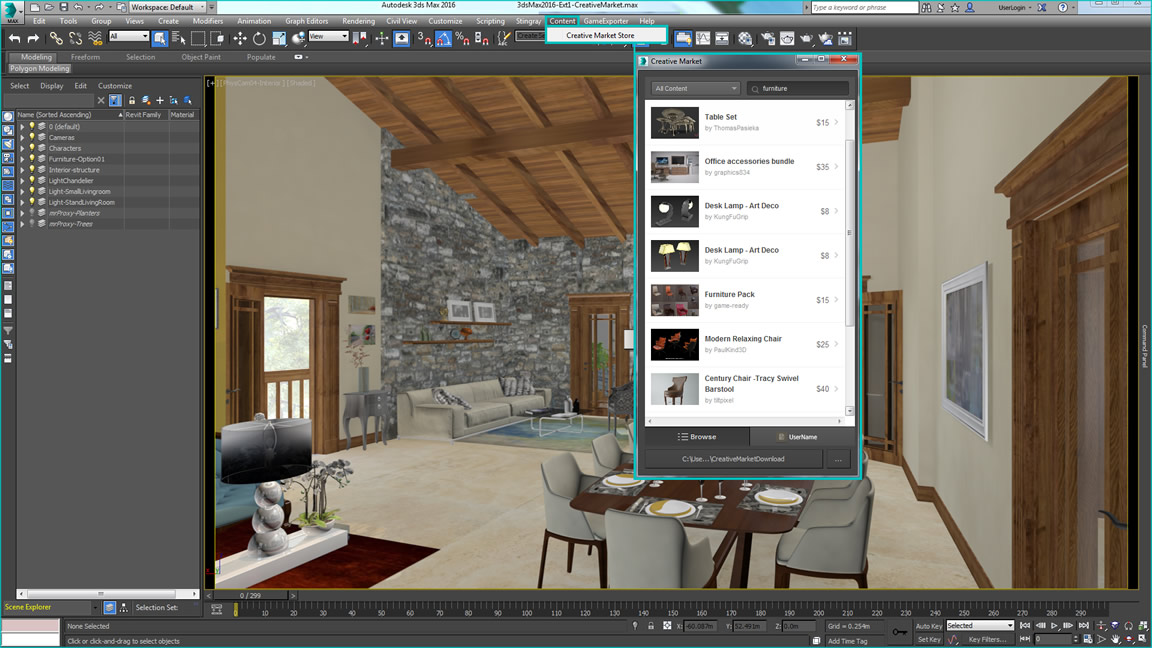Click the Undo arrow icon
The image size is (1152, 648).
pos(14,38)
